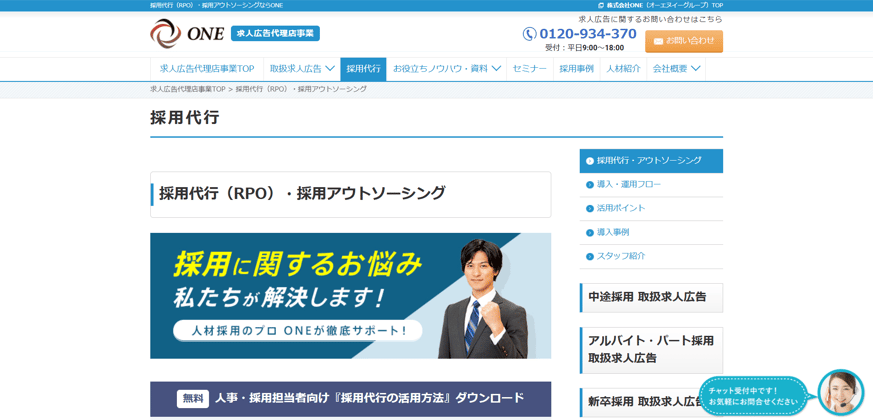This screenshot has width=873, height=420.
Task: Click the chat operator avatar icon
Action: point(840,393)
